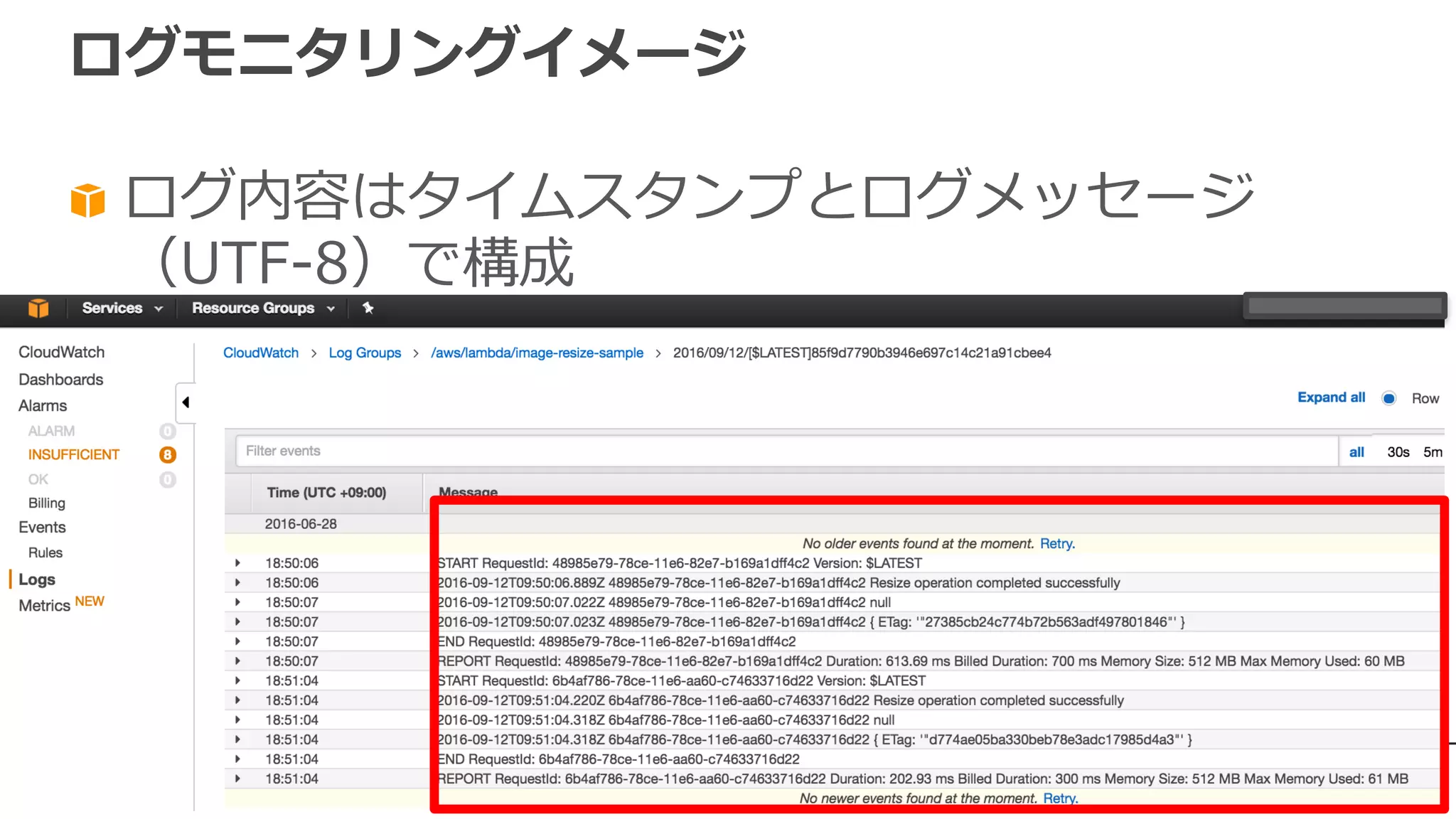Click message 'START RequestId: 48985e79' text

(x=680, y=563)
